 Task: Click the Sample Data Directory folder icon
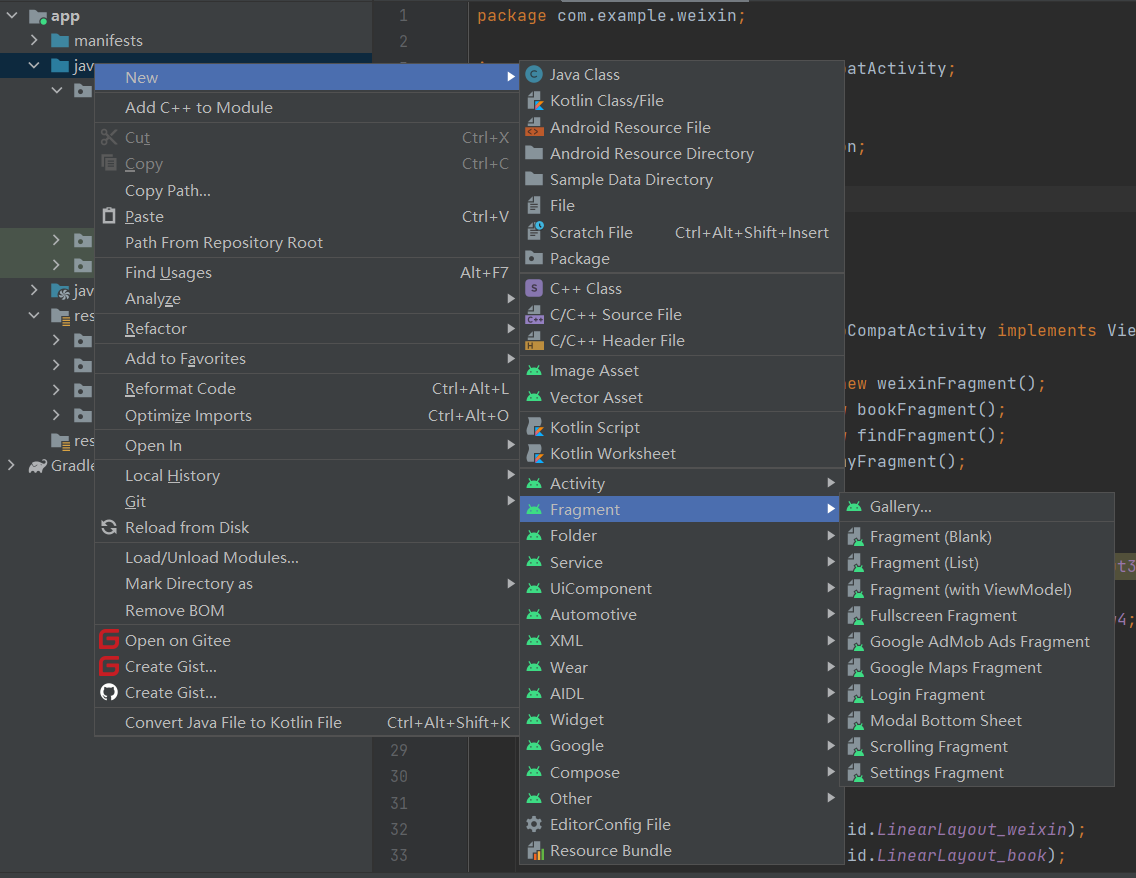(x=534, y=179)
